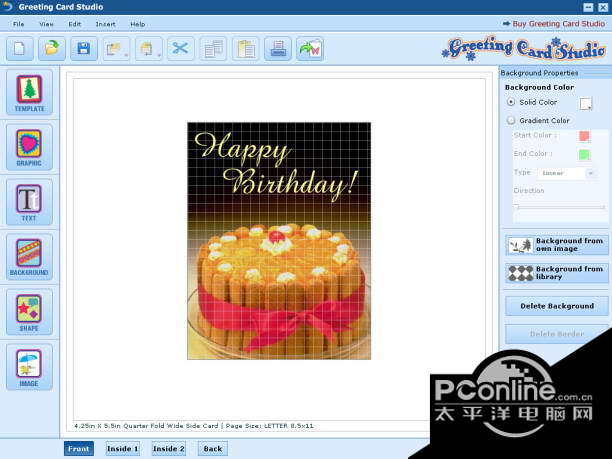Open the Insert menu
The image size is (612, 459).
105,24
